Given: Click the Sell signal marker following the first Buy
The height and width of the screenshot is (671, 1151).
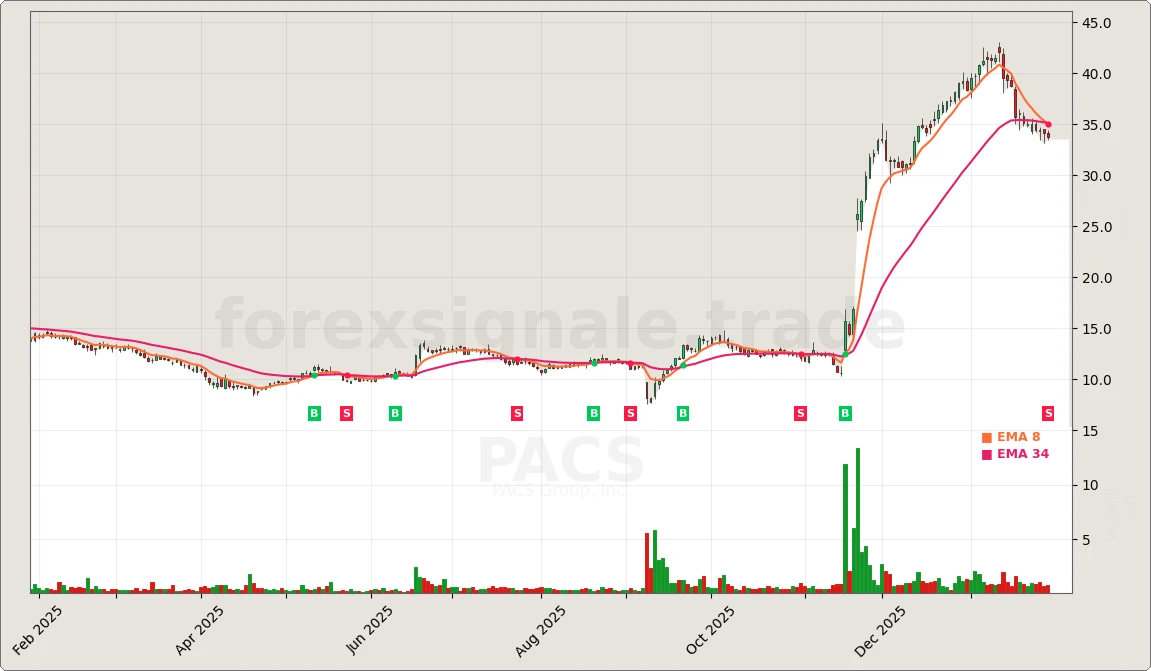Looking at the screenshot, I should (x=346, y=413).
